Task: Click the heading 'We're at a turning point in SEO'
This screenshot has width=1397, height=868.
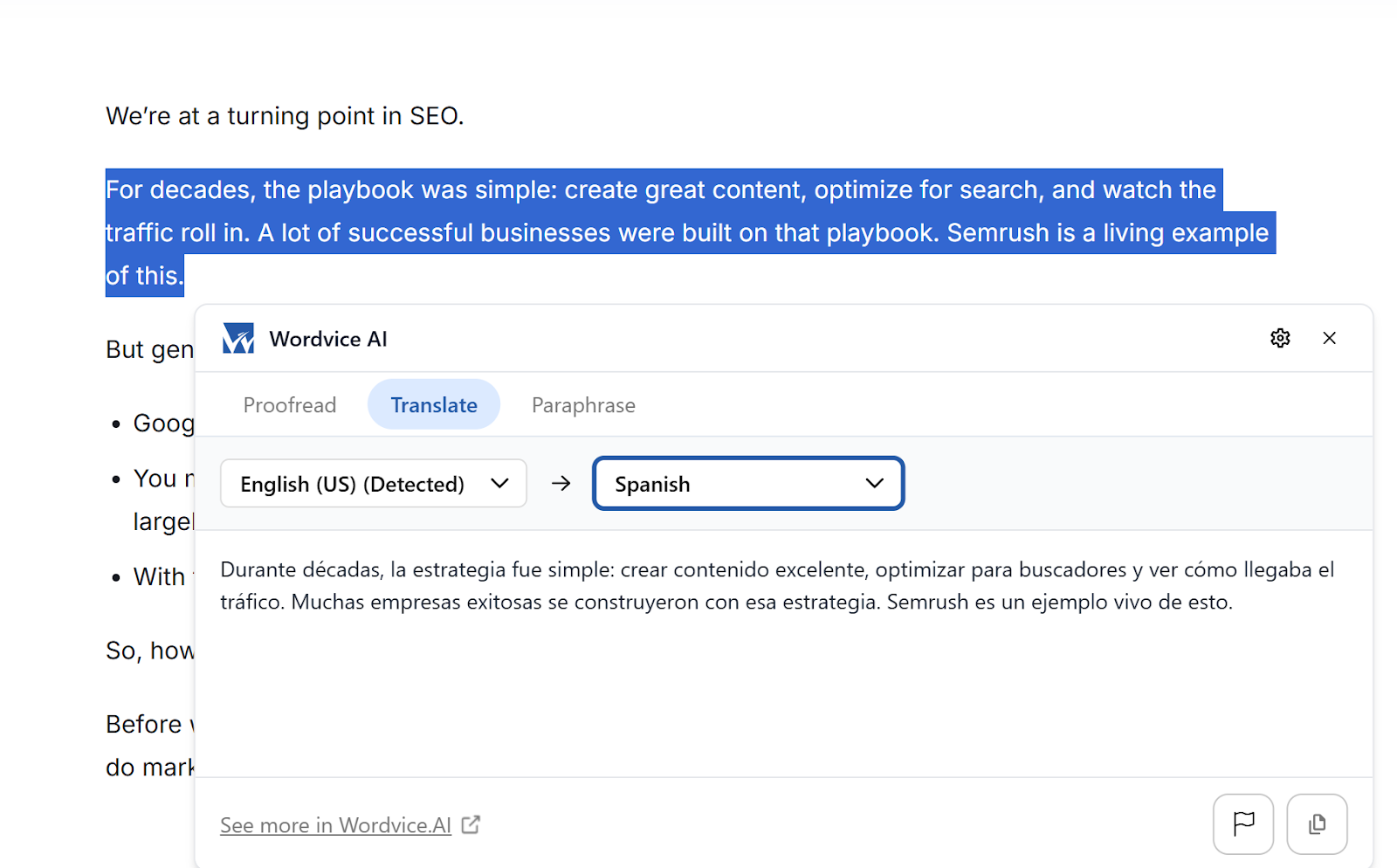Action: (x=285, y=114)
